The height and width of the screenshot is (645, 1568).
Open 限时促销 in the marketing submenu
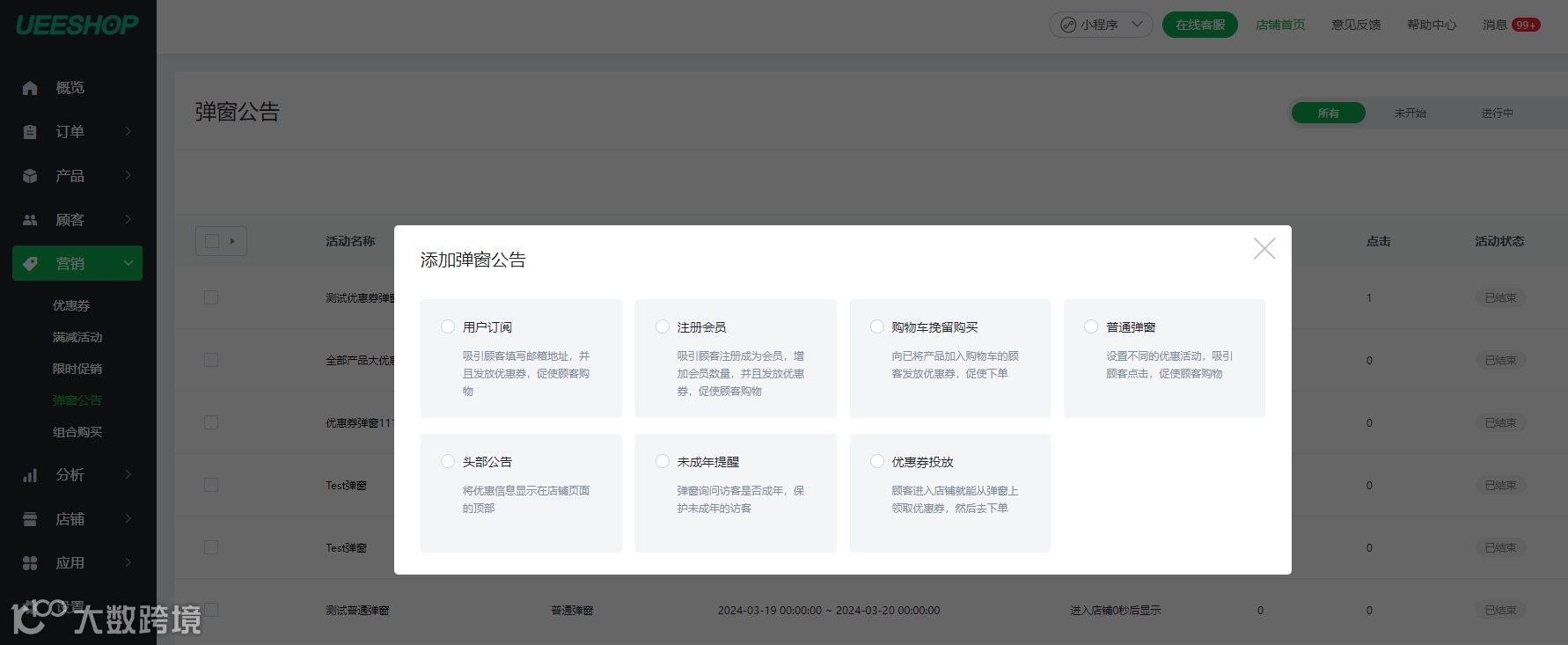[77, 369]
